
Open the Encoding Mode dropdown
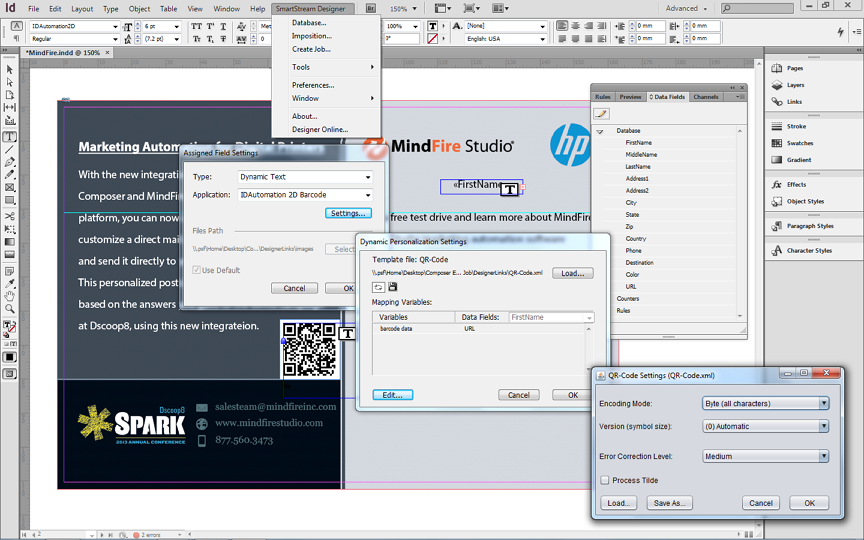click(765, 403)
